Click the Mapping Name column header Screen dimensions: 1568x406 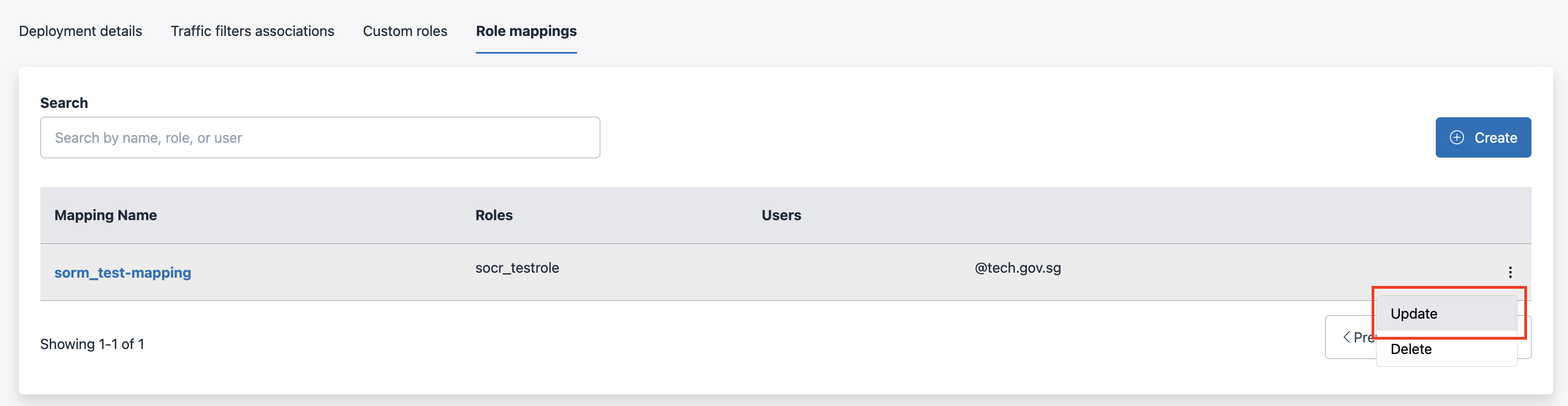click(105, 215)
